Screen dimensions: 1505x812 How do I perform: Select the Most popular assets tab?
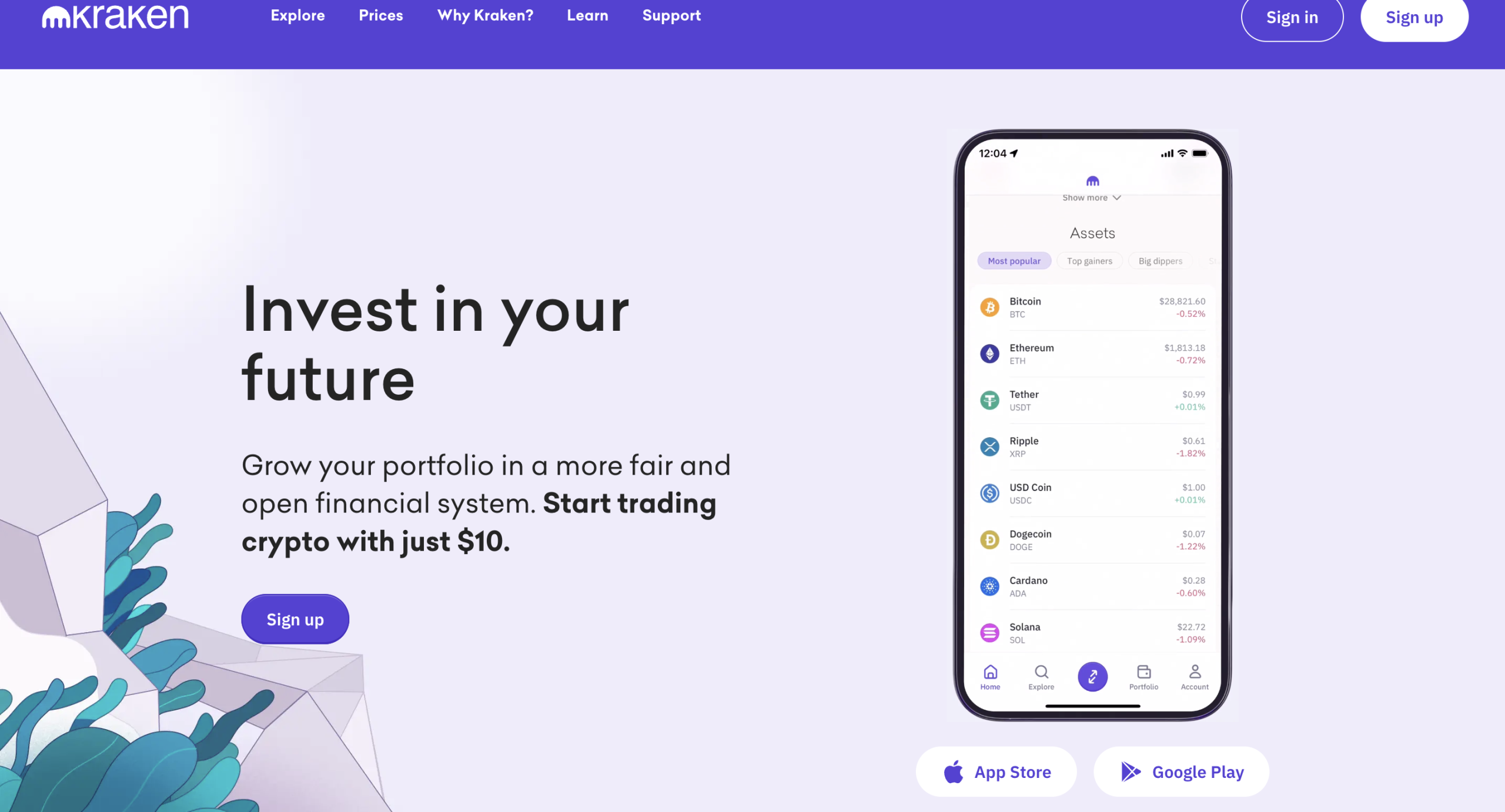click(x=1014, y=261)
